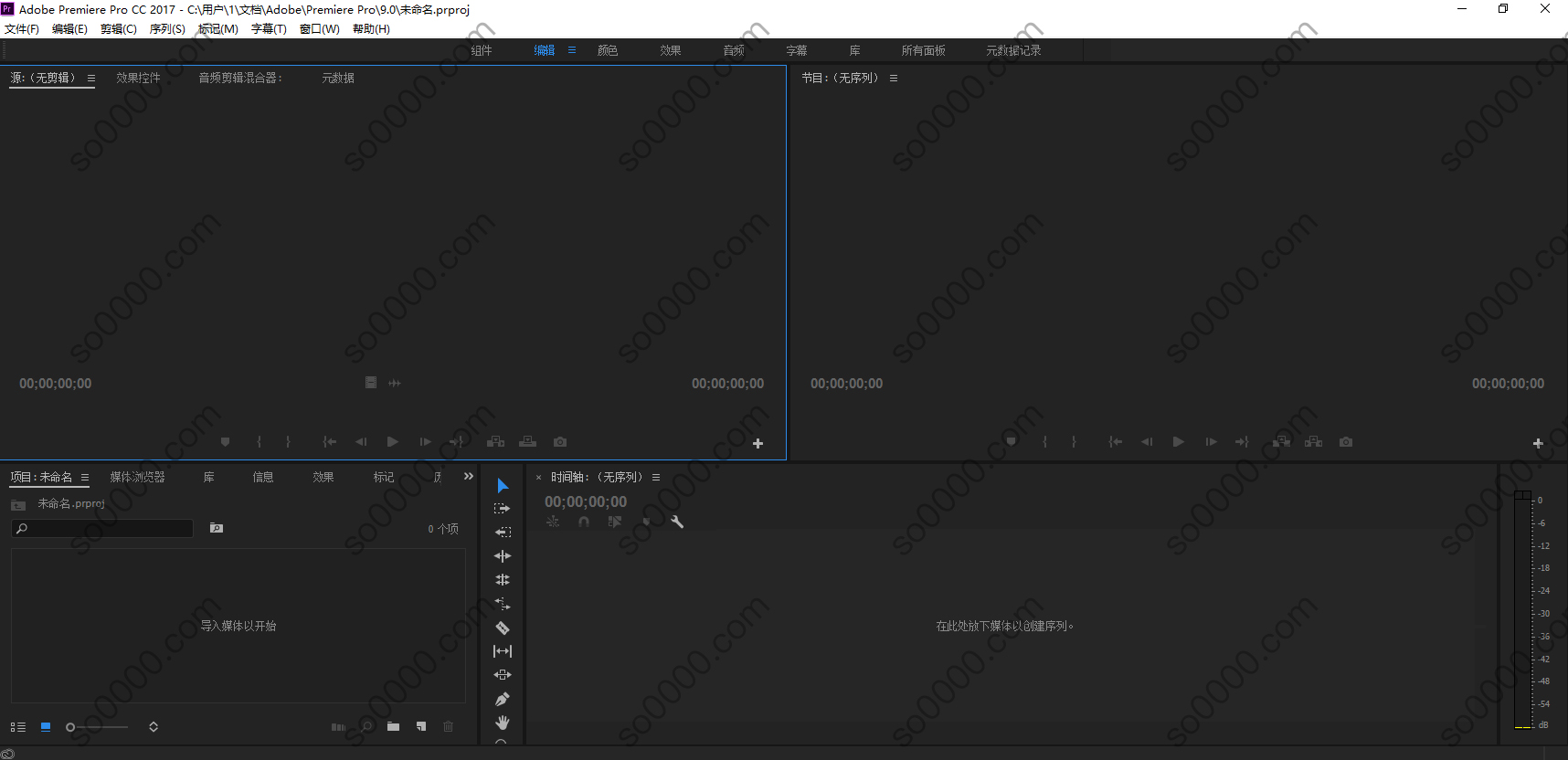Open the 序列(S) menu

167,29
